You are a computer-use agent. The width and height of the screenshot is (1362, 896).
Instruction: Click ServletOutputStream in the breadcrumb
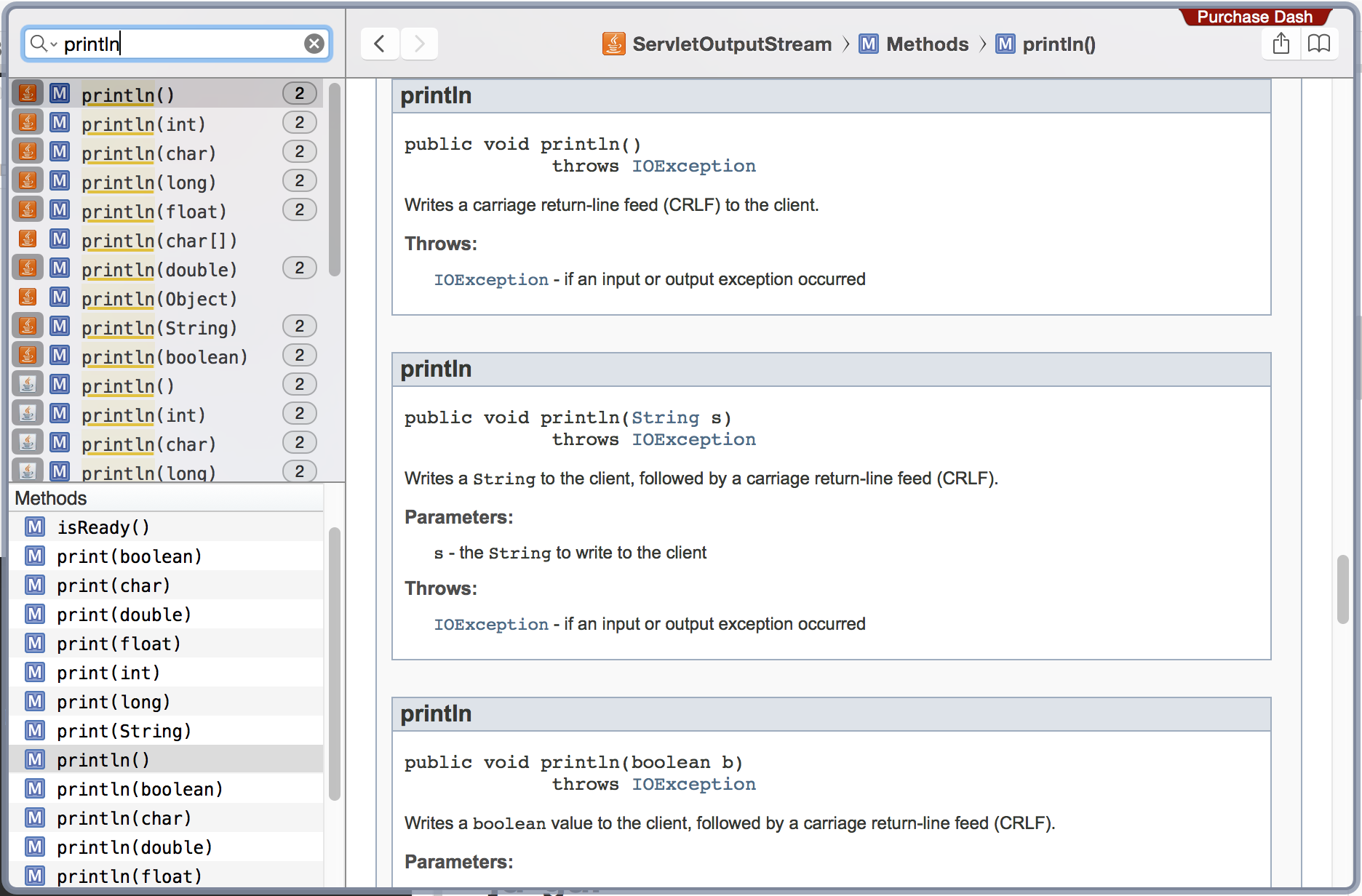(732, 44)
